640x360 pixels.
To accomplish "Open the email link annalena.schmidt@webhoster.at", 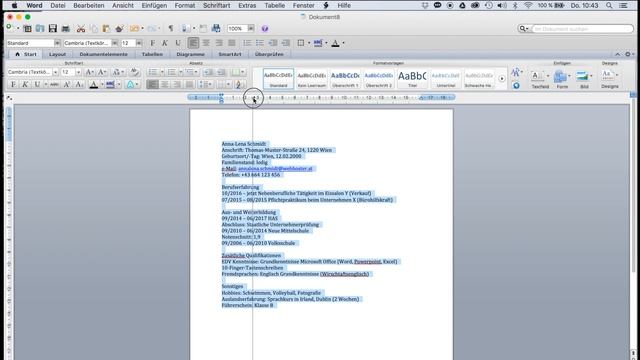I will (x=275, y=169).
